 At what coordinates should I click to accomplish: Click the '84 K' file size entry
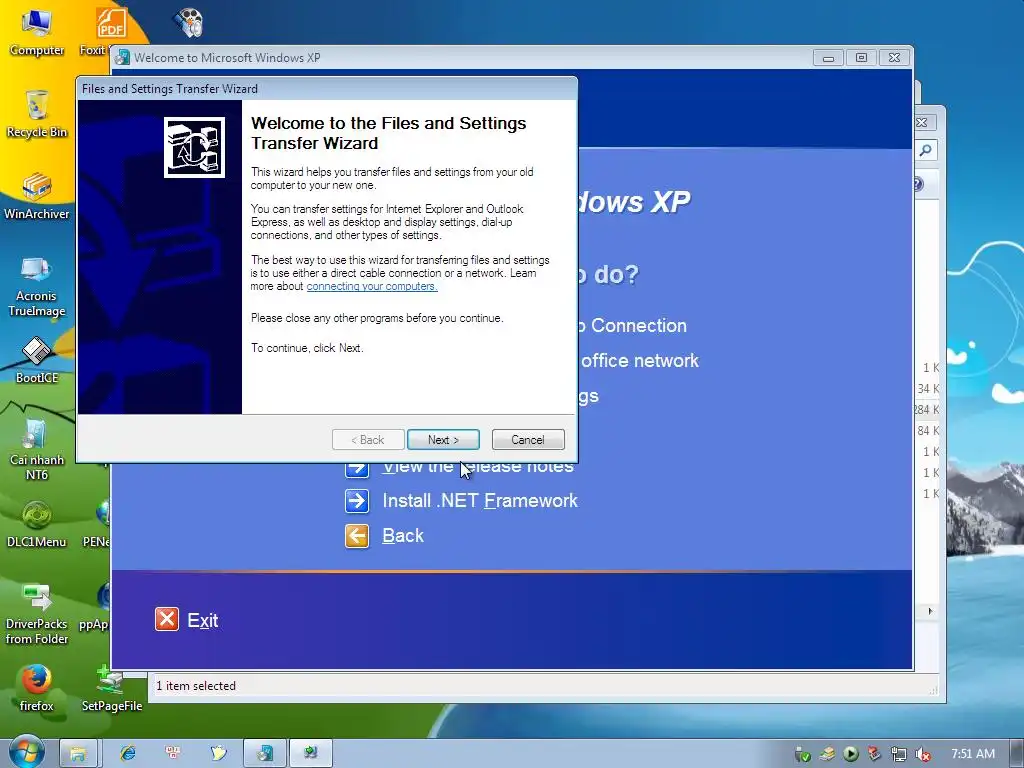click(928, 430)
